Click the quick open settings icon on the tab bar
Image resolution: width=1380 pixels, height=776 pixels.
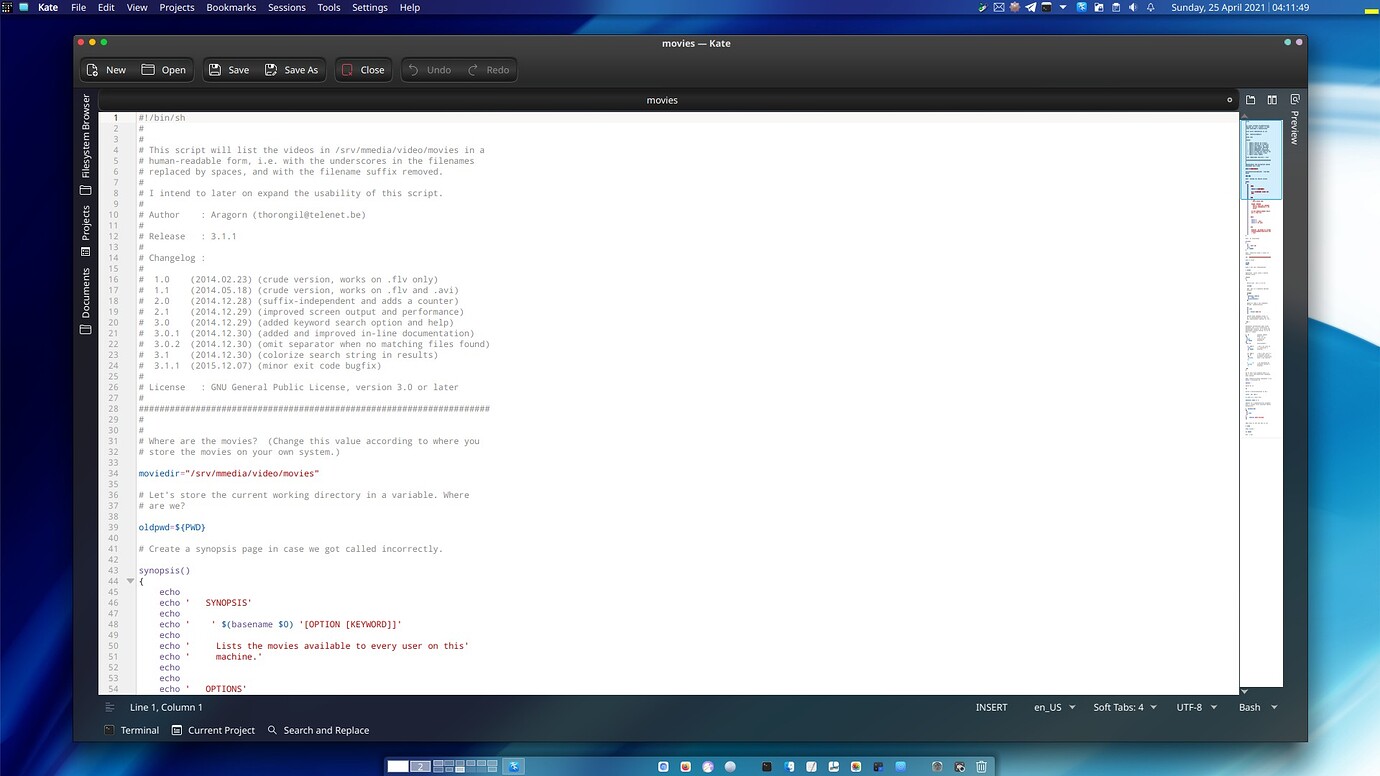click(1228, 100)
